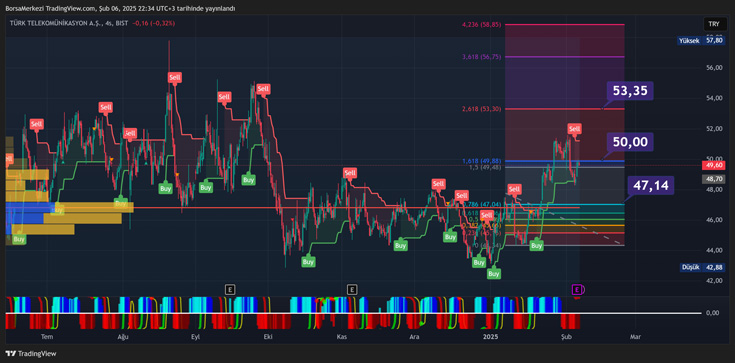Click the 54,00 price axis value
This screenshot has height=363, width=735.
pyautogui.click(x=715, y=98)
